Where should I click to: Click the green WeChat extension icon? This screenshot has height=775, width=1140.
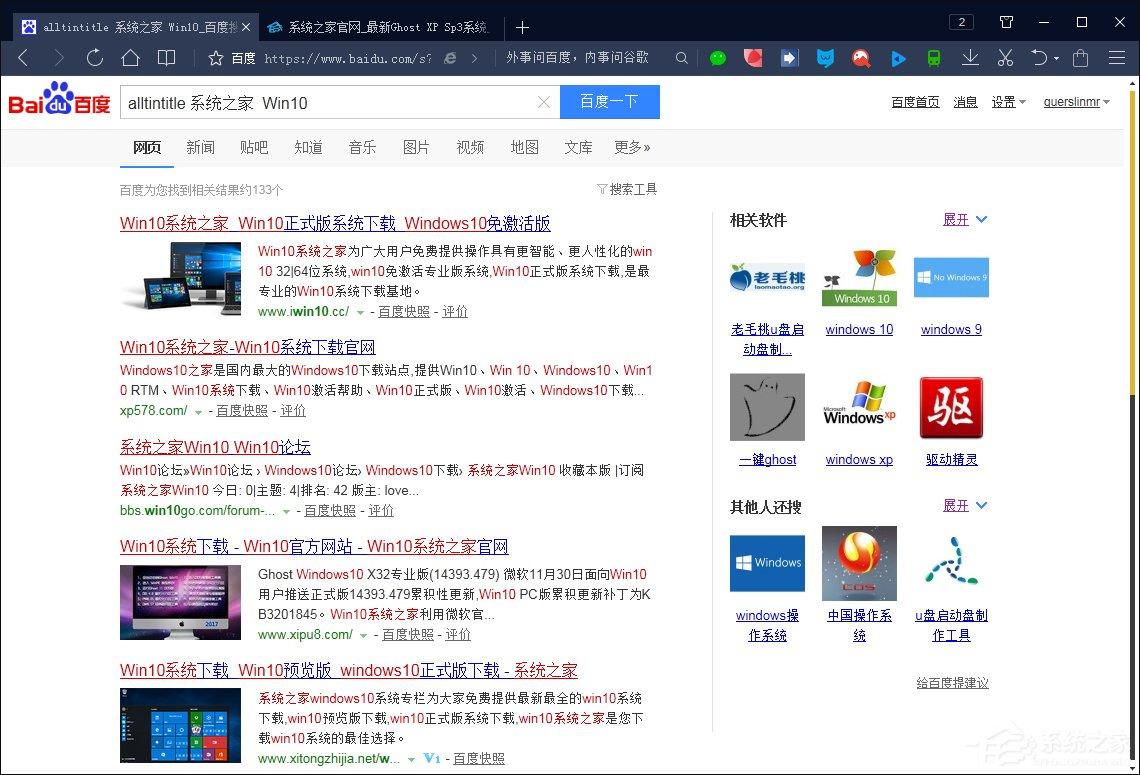click(718, 58)
